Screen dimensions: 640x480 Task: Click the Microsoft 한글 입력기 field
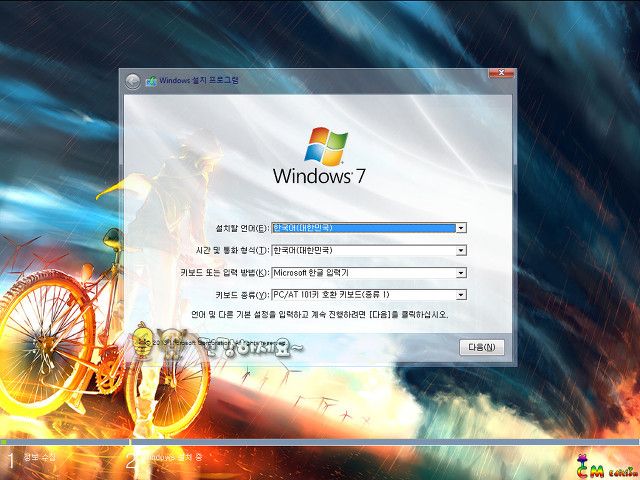tap(369, 273)
